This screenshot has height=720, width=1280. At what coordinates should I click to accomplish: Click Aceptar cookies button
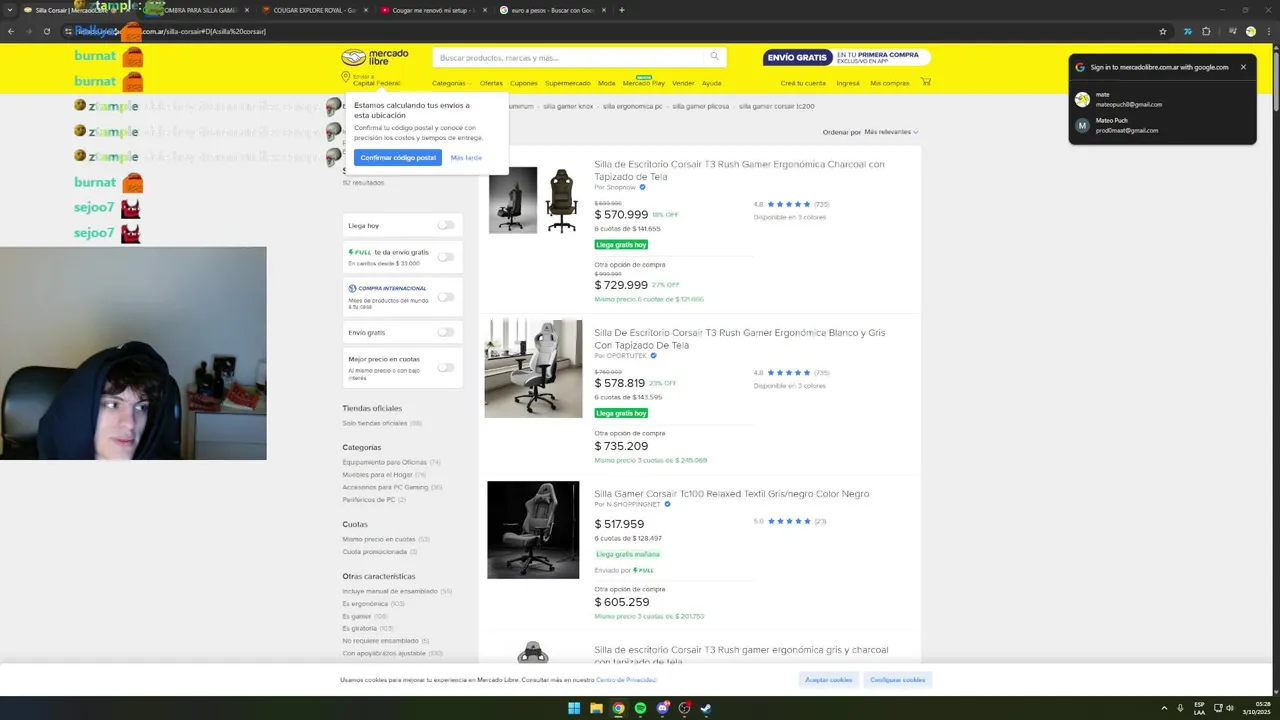click(x=828, y=680)
